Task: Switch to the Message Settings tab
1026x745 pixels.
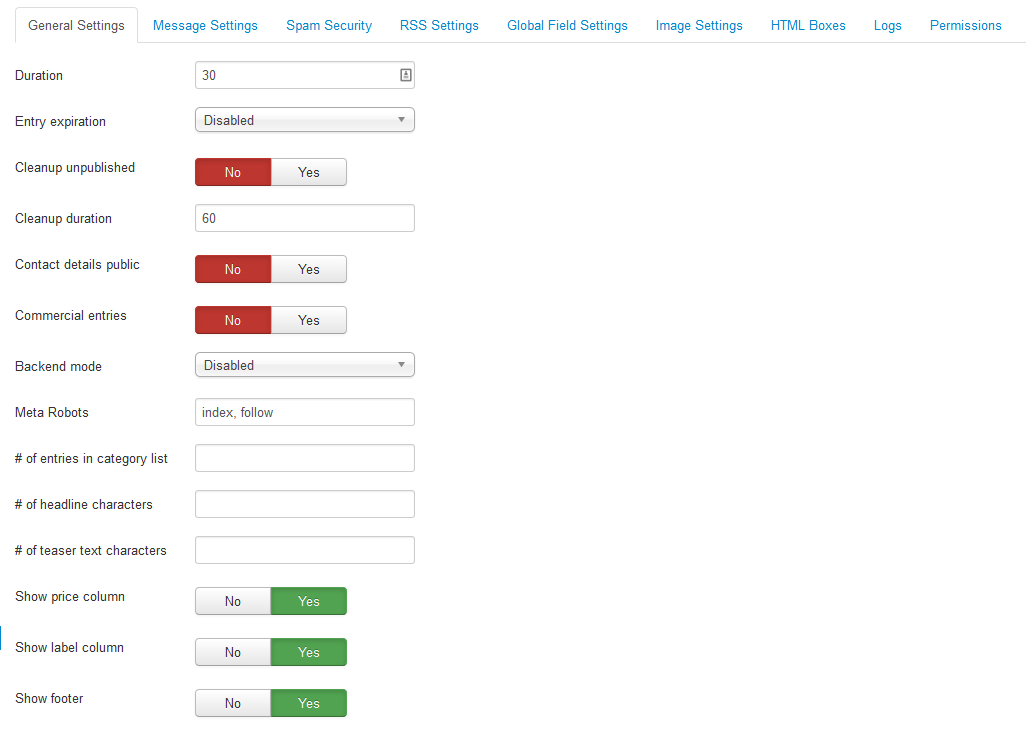Action: pyautogui.click(x=205, y=25)
